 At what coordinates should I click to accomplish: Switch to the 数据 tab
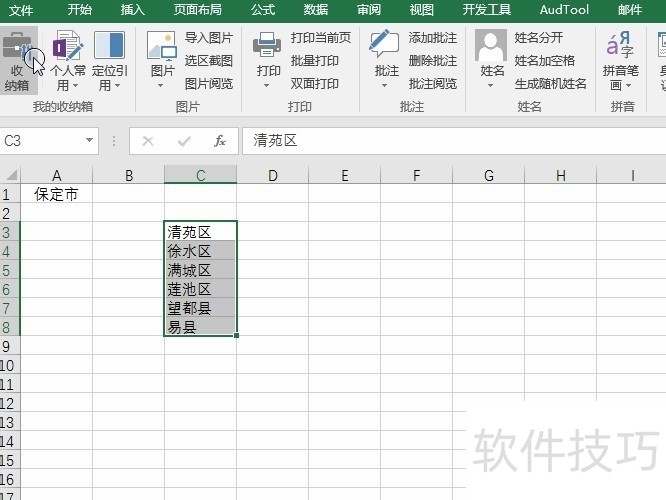point(316,9)
